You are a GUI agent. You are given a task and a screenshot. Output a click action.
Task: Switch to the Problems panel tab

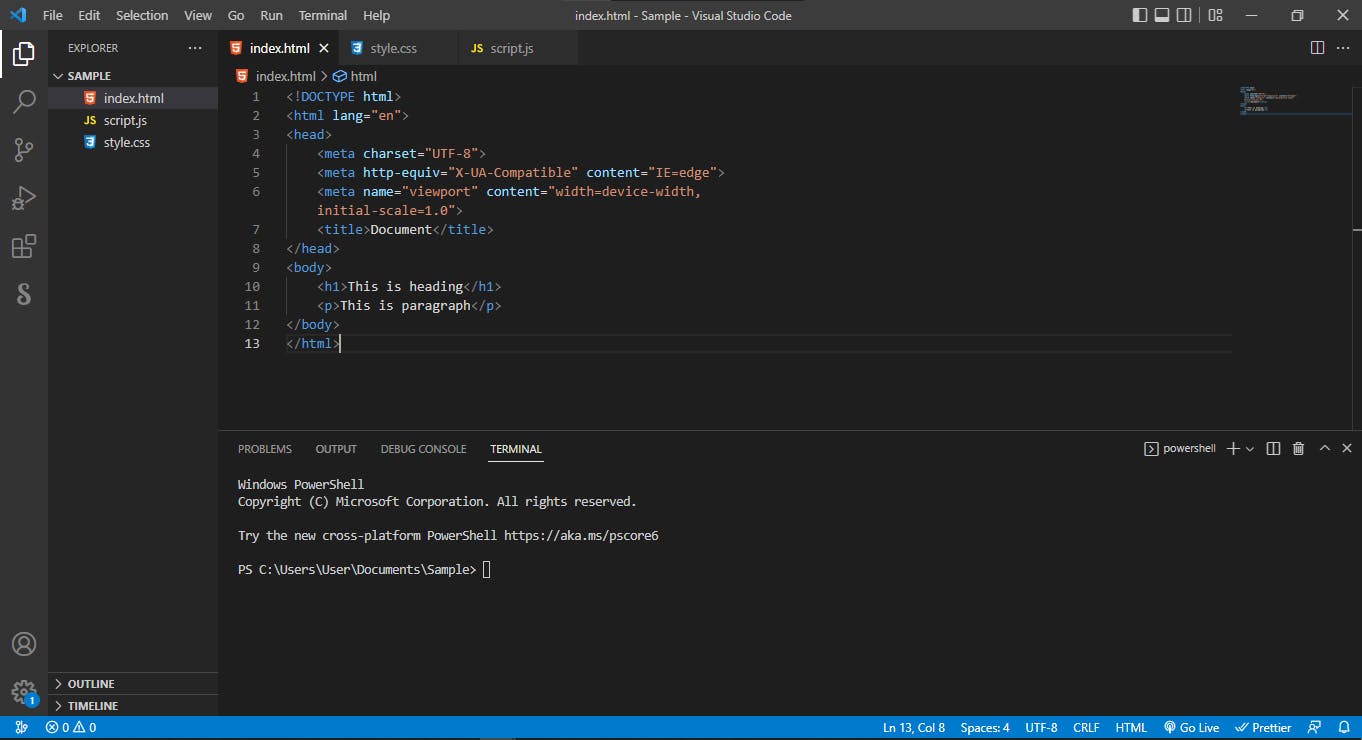pyautogui.click(x=265, y=449)
